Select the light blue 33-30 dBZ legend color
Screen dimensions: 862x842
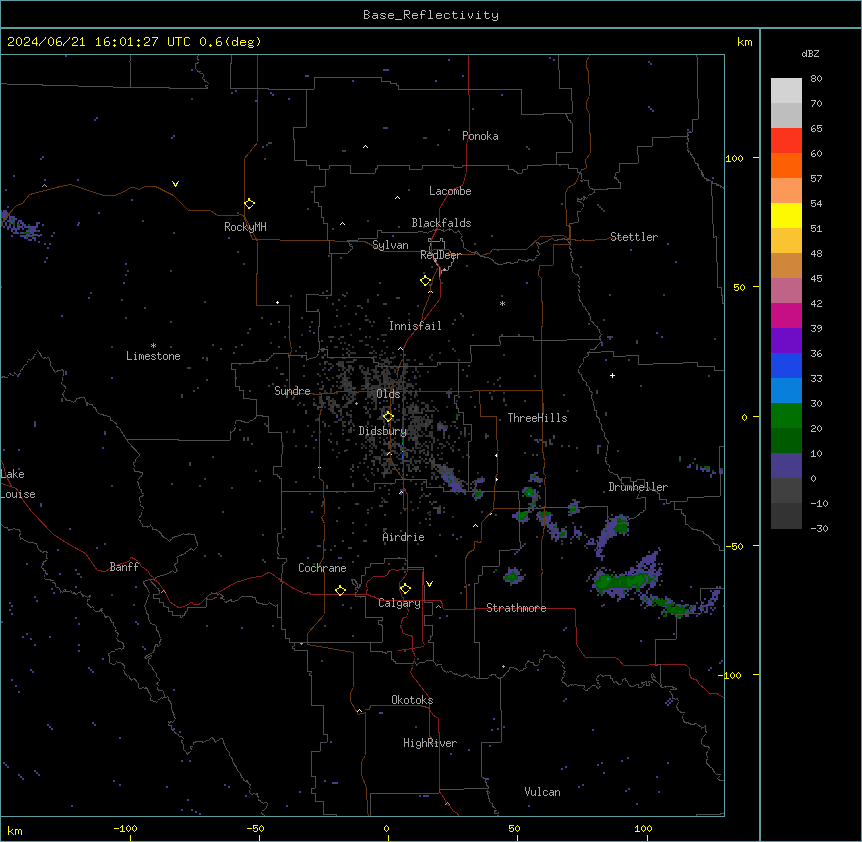[x=786, y=391]
